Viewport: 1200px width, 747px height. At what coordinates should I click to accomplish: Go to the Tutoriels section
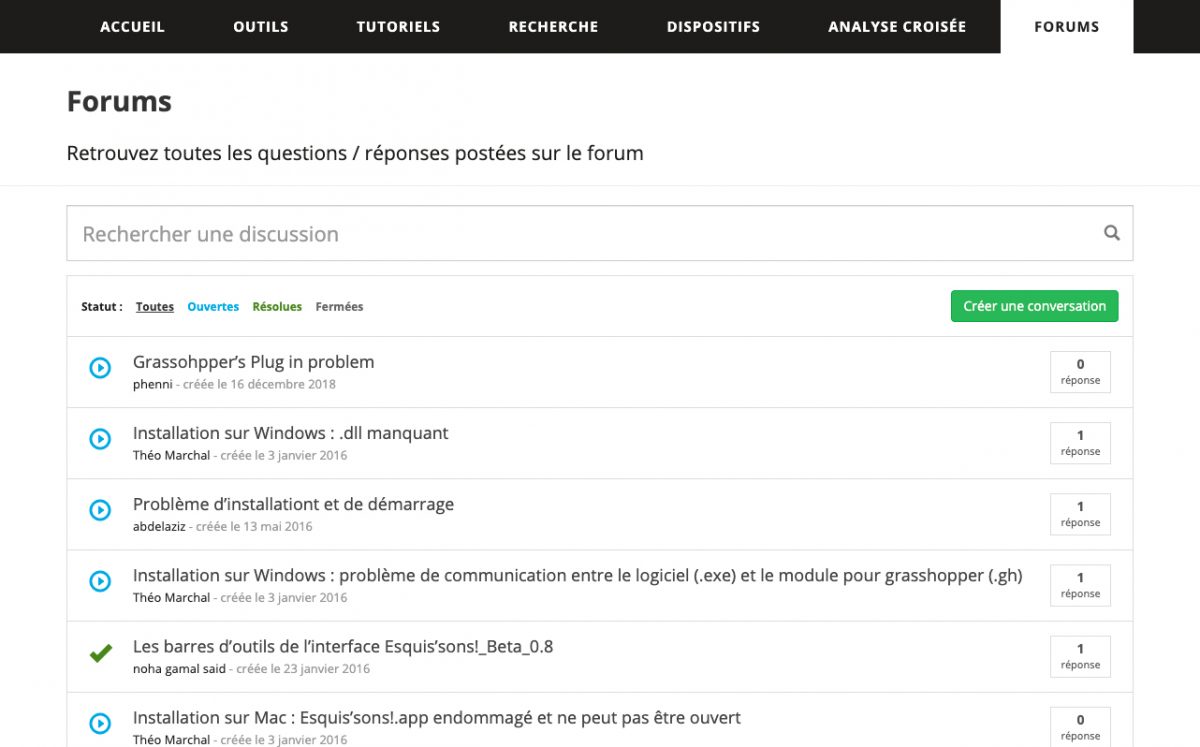point(398,27)
